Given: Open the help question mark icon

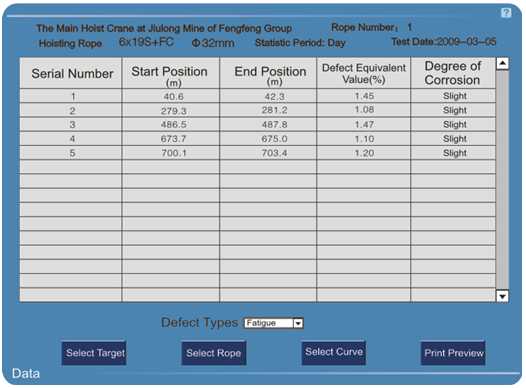Looking at the screenshot, I should 506,13.
